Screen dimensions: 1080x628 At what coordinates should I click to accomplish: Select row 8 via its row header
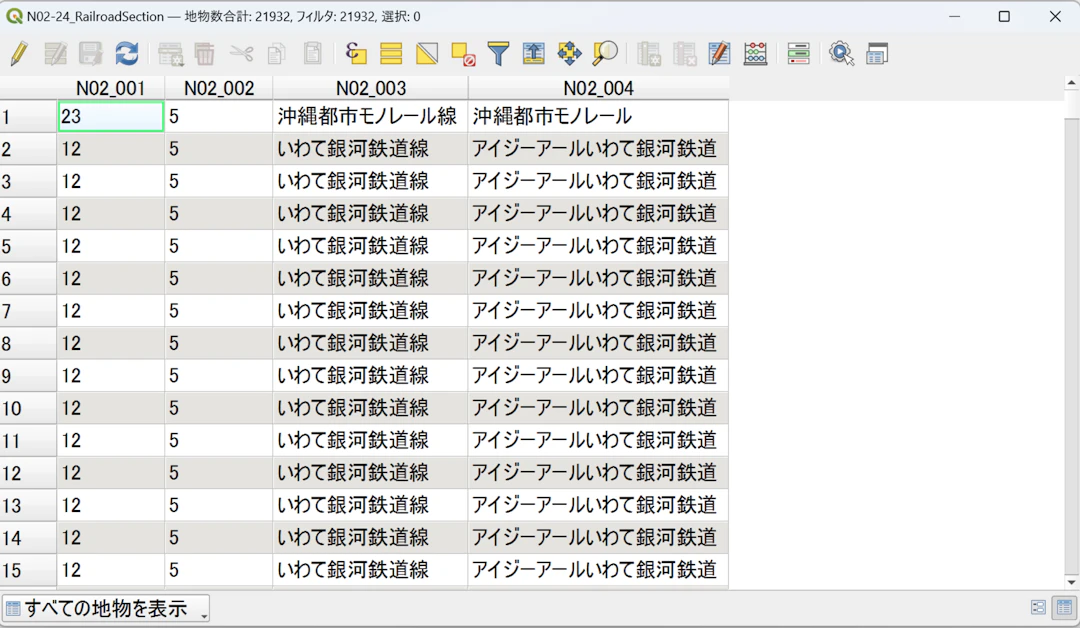pos(28,343)
